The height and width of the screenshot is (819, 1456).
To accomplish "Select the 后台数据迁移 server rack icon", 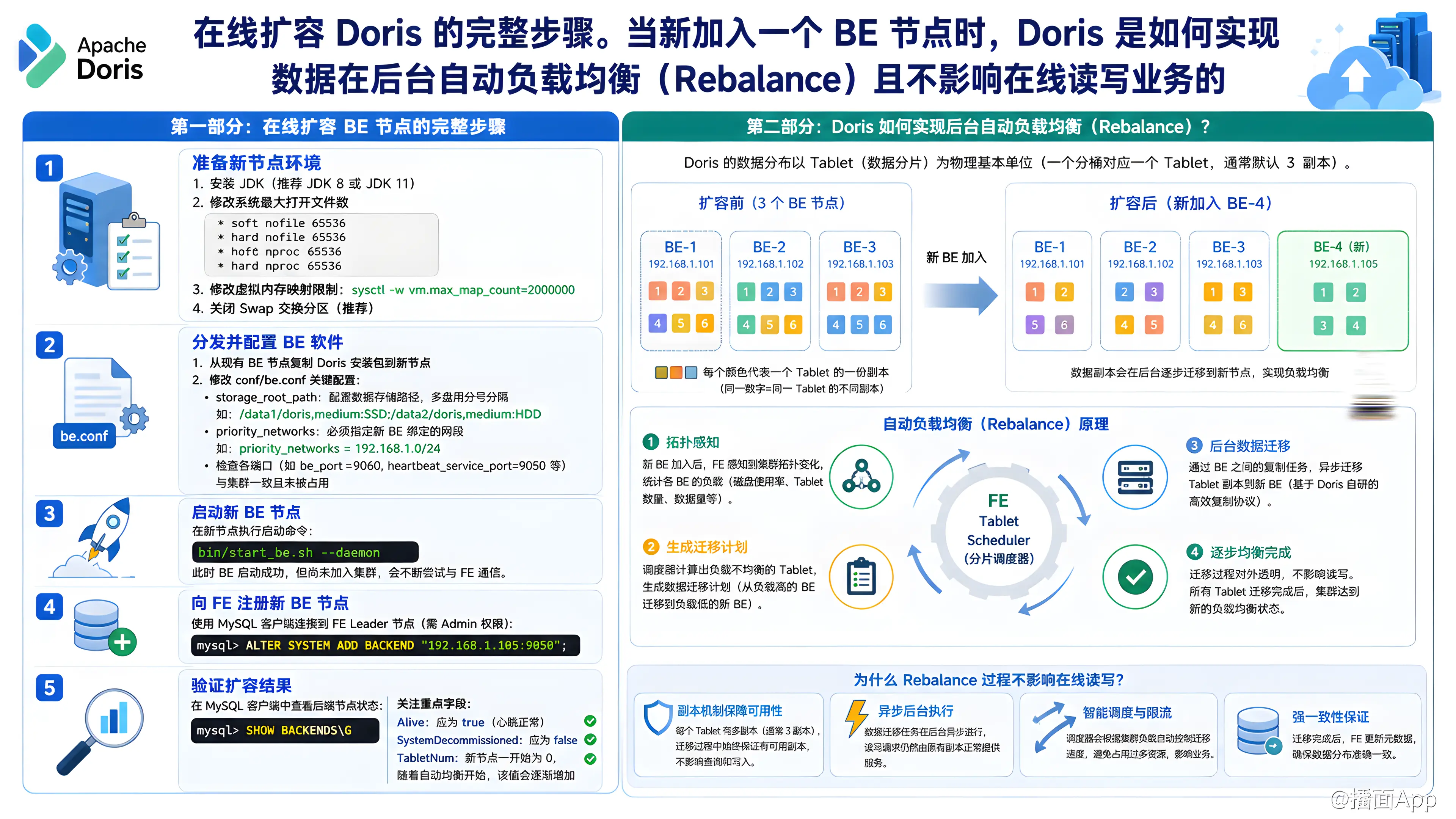I will (1135, 477).
